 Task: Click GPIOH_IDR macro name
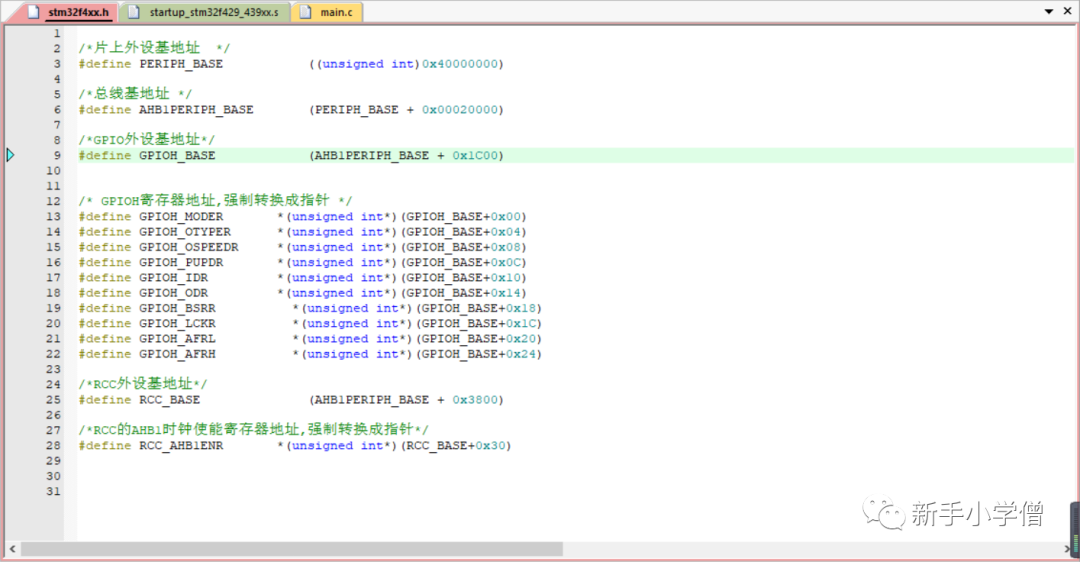174,277
